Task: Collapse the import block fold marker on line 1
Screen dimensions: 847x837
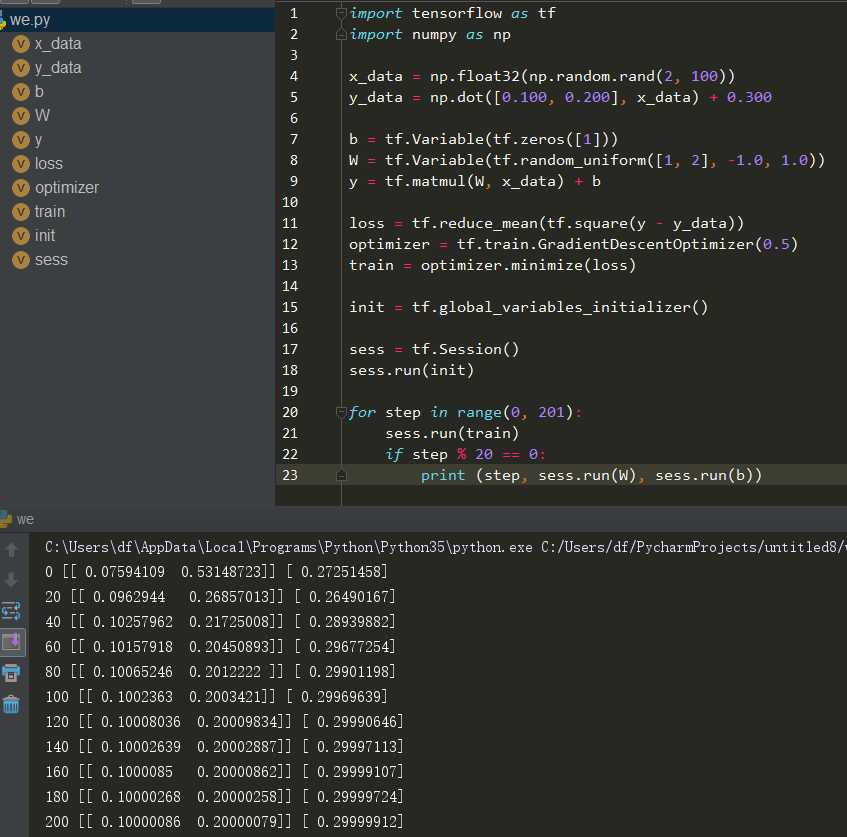Action: 341,13
